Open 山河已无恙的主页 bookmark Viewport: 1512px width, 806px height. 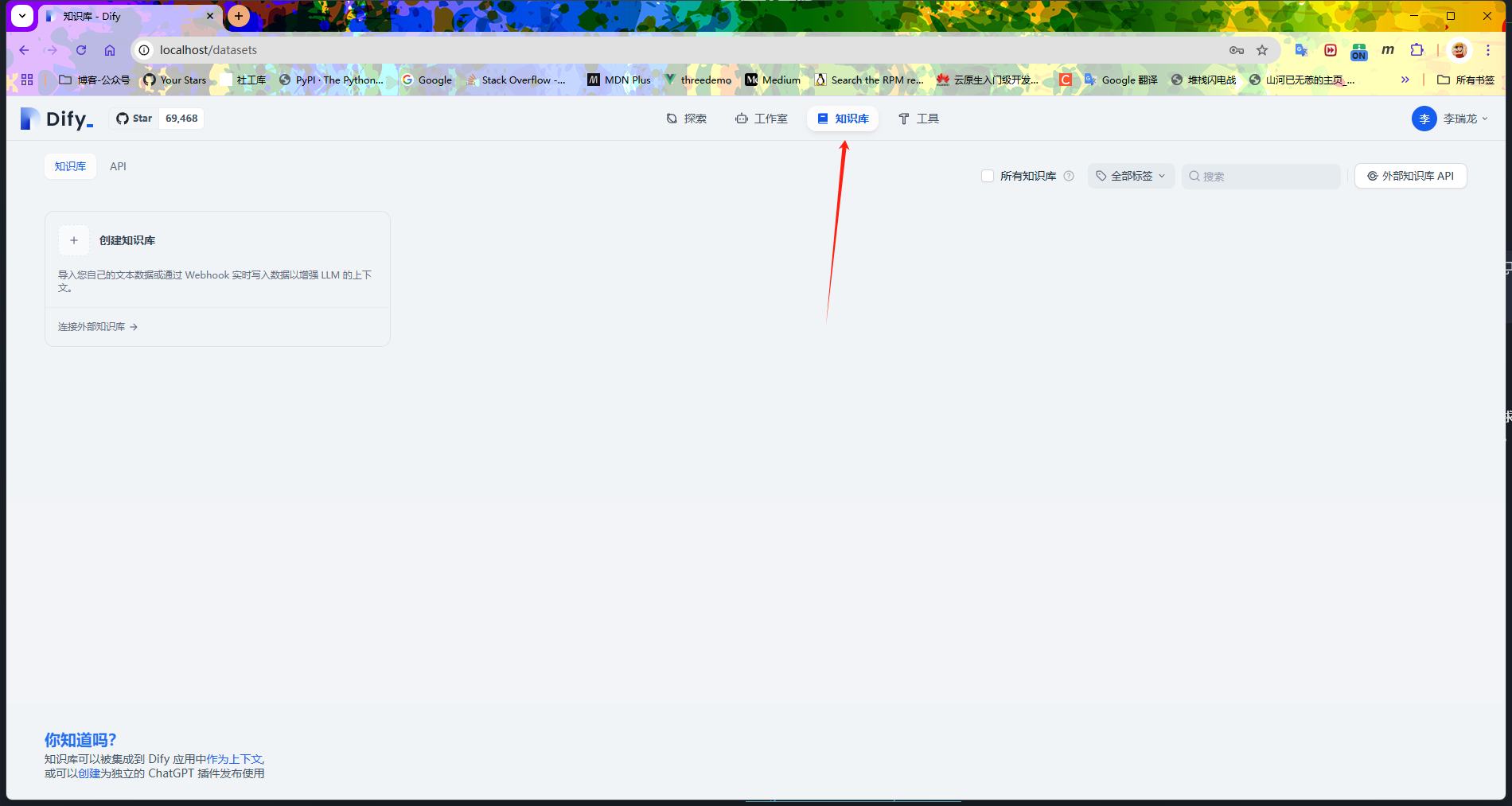[x=1302, y=80]
